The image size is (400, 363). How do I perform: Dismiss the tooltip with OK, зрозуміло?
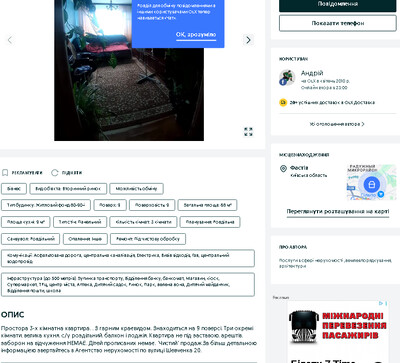196,35
